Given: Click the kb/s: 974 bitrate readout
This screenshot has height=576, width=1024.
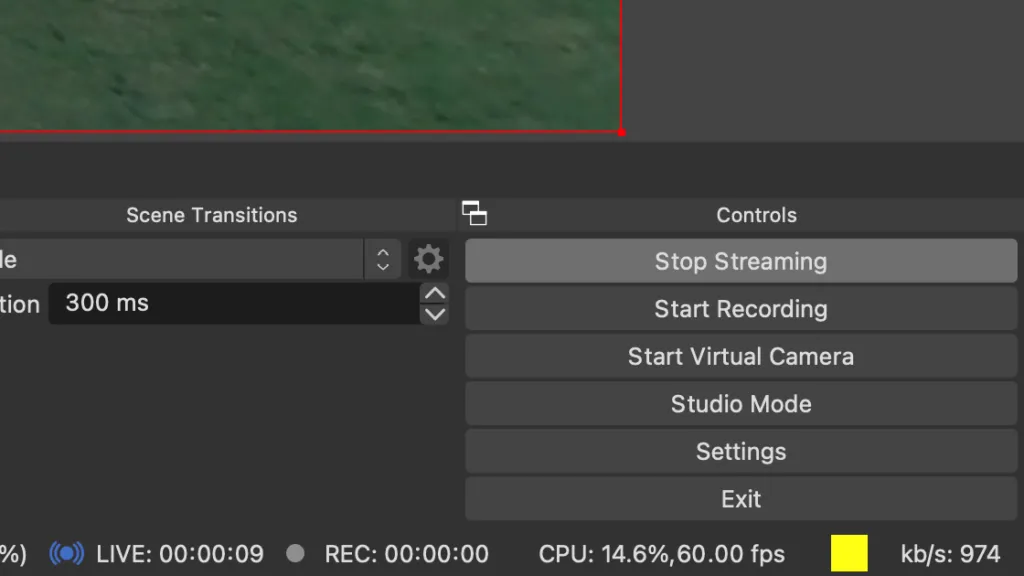Looking at the screenshot, I should point(950,554).
